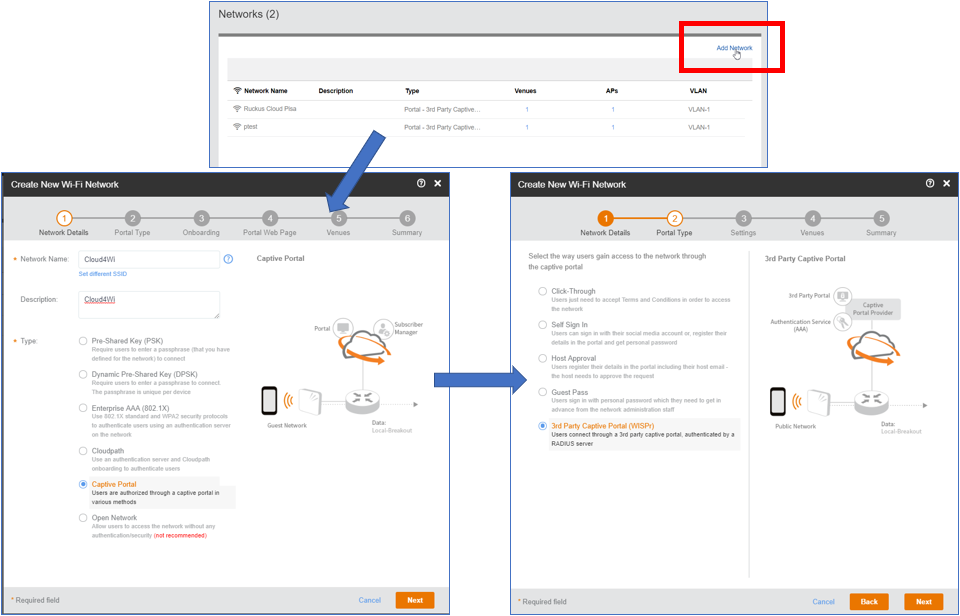Select Open Network radio option
This screenshot has width=960, height=616.
83,517
